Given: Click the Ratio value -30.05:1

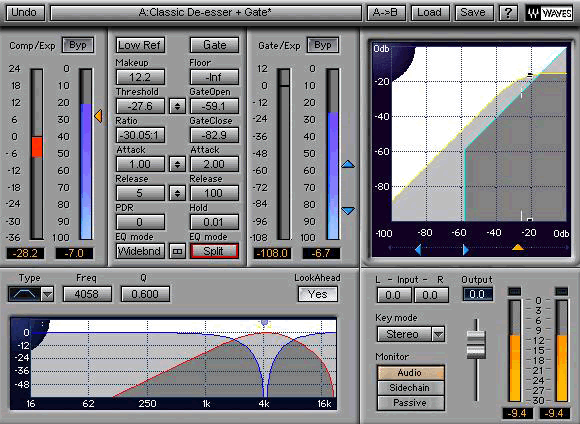Looking at the screenshot, I should coord(140,135).
